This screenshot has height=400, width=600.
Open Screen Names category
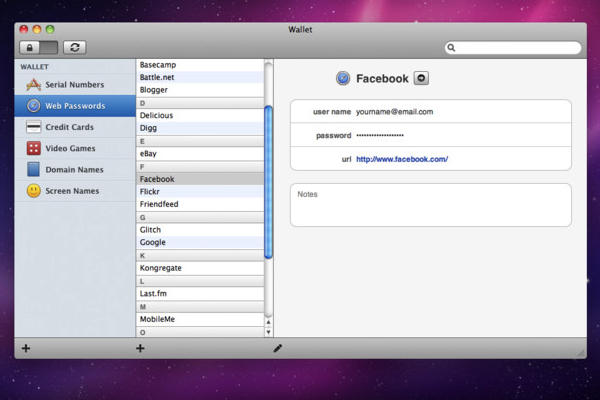75,191
